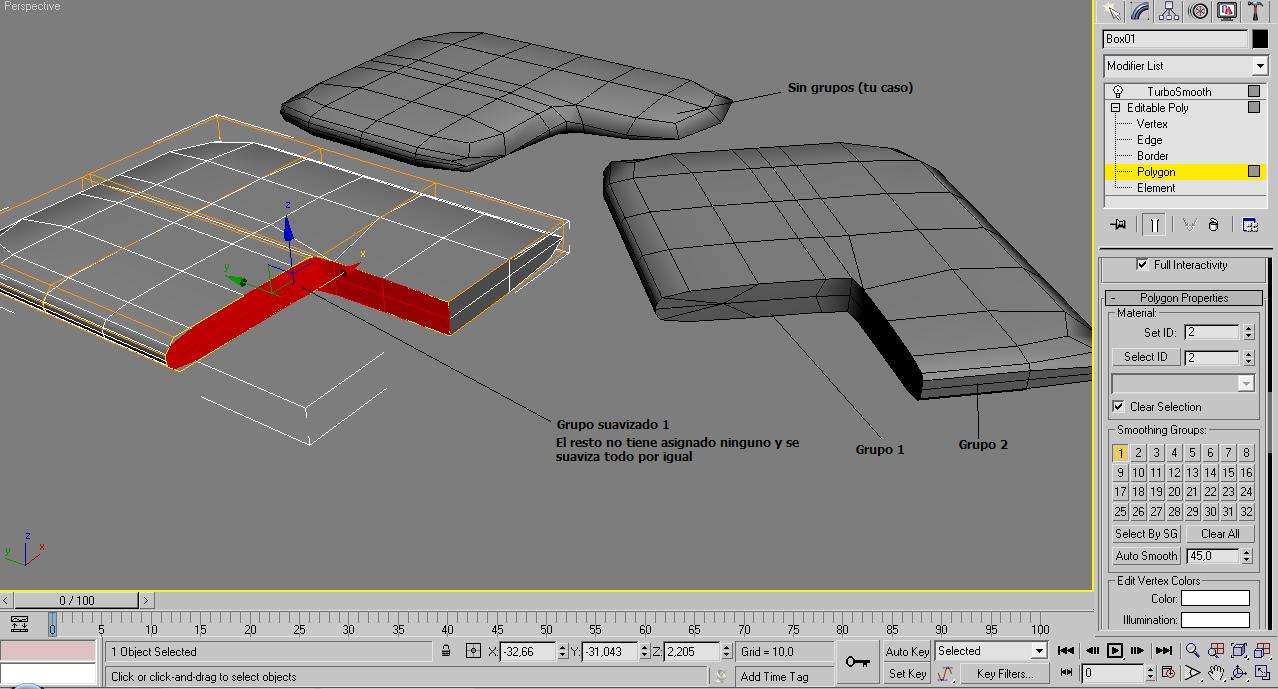Open the Hierarchy command panel tab
1278x689 pixels.
(x=1169, y=11)
